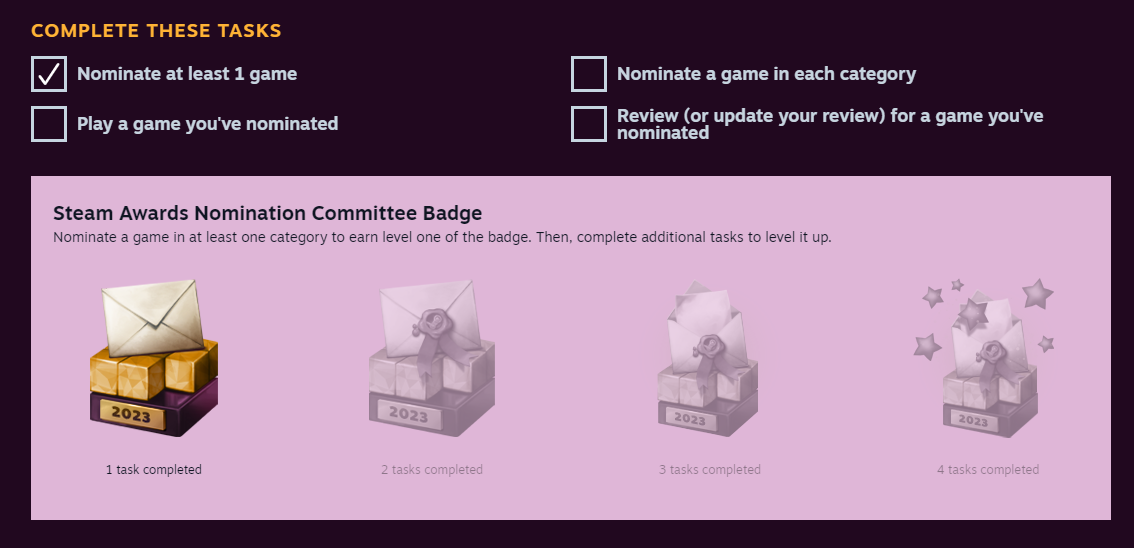Click the 'COMPLETE THESE TASKS' heading
This screenshot has width=1134, height=548.
pyautogui.click(x=157, y=31)
